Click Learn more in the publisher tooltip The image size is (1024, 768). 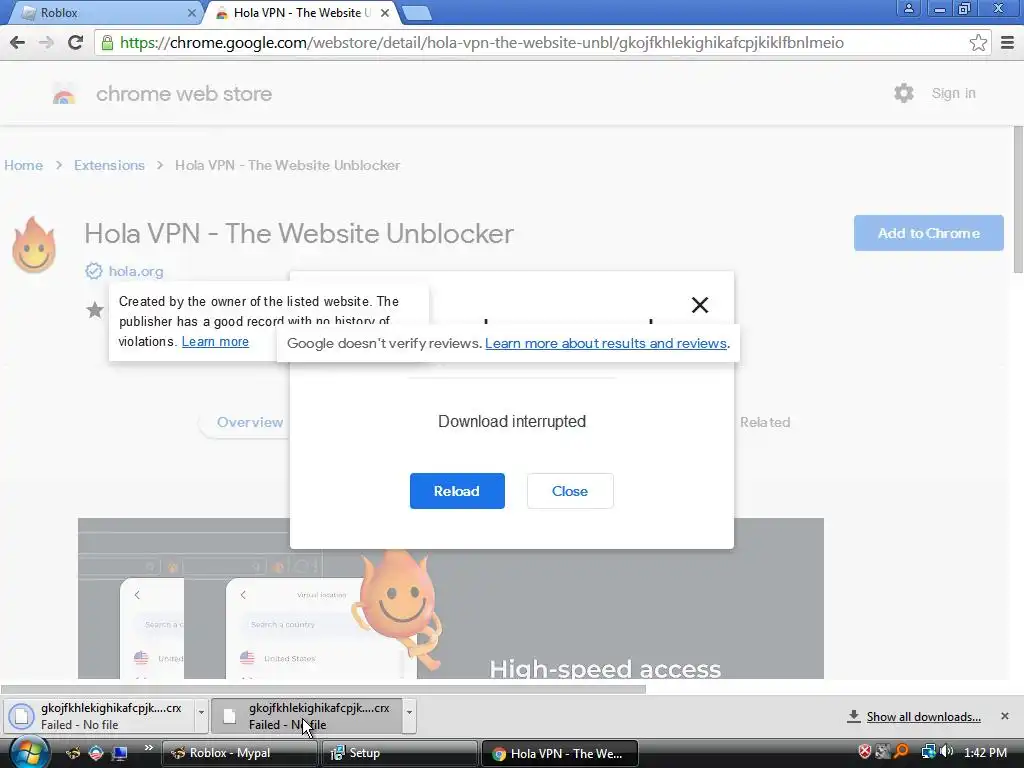tap(215, 342)
